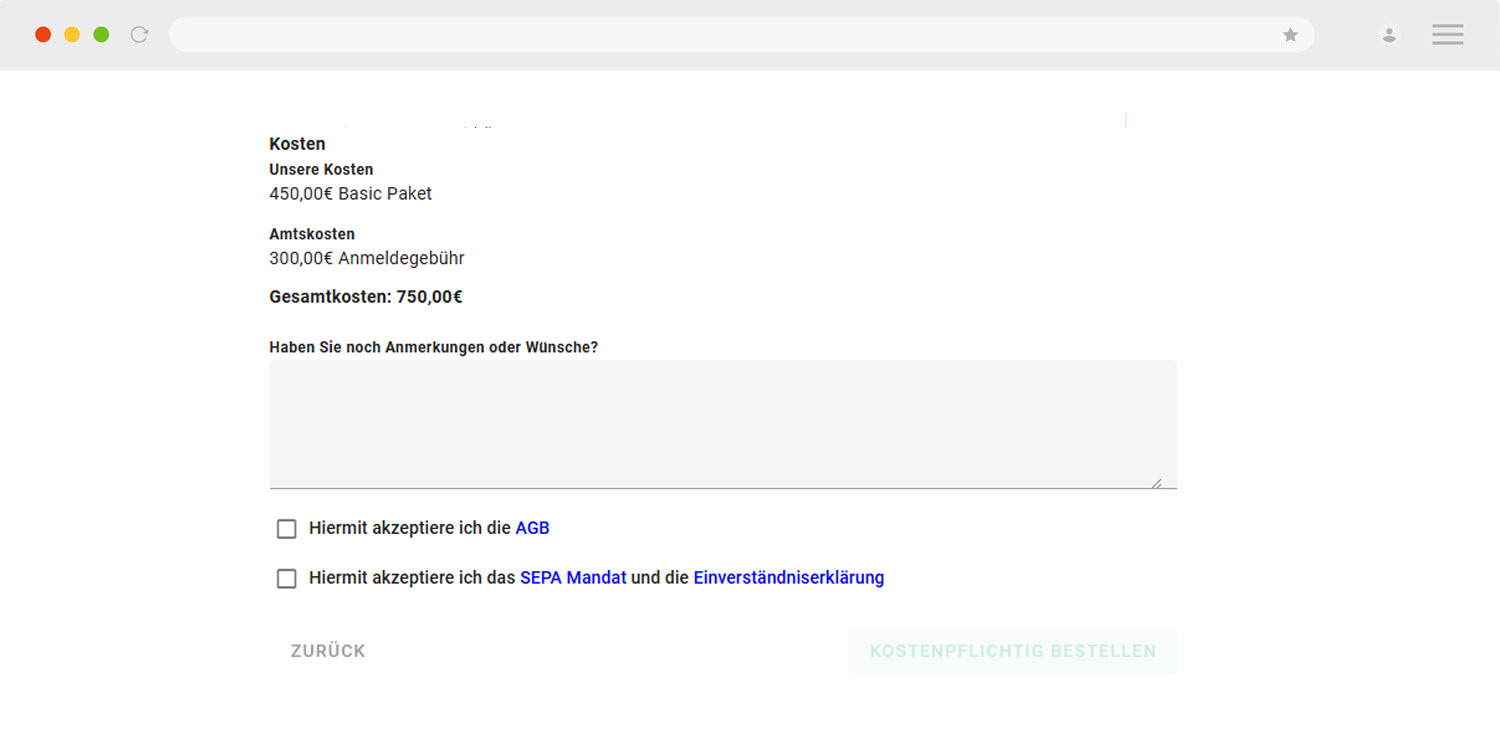This screenshot has height=750, width=1500.
Task: Click the browser address bar
Action: (x=741, y=35)
